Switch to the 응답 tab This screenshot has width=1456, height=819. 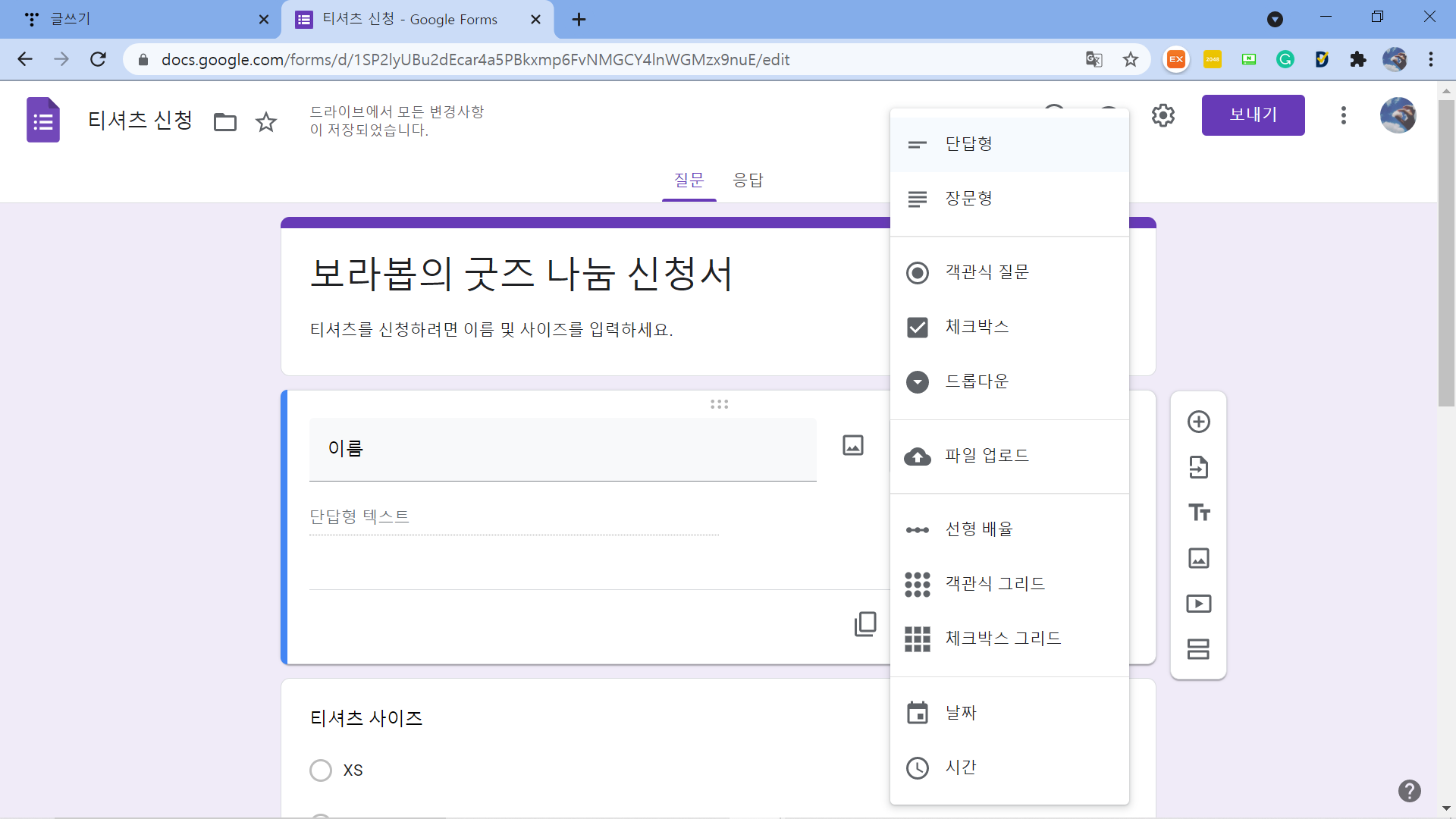pos(748,180)
